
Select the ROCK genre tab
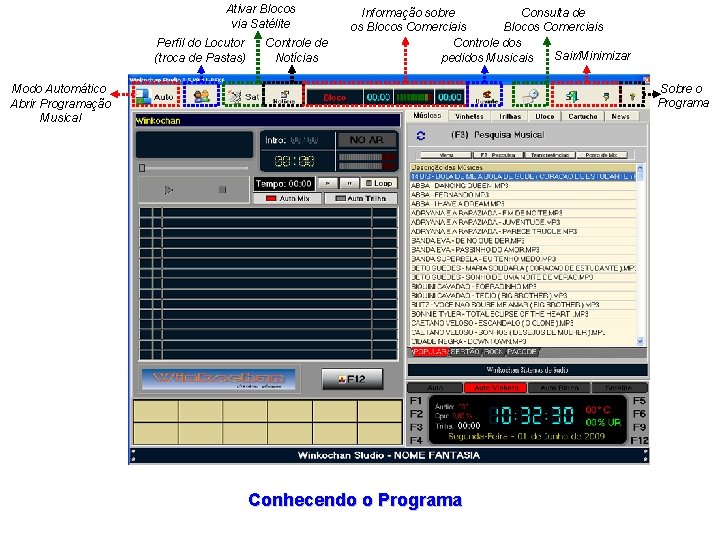tap(494, 352)
